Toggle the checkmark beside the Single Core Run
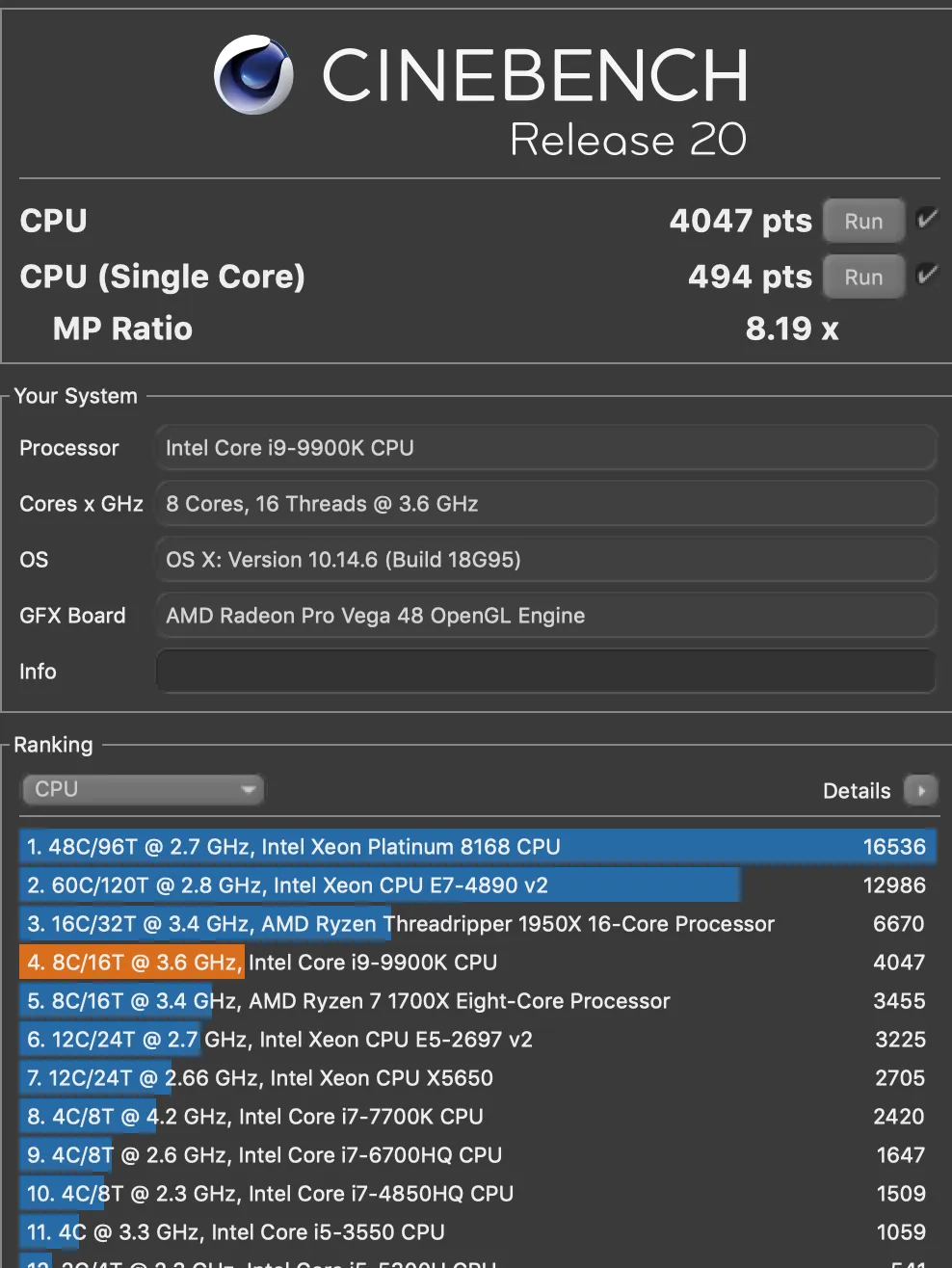Image resolution: width=952 pixels, height=1268 pixels. click(927, 276)
